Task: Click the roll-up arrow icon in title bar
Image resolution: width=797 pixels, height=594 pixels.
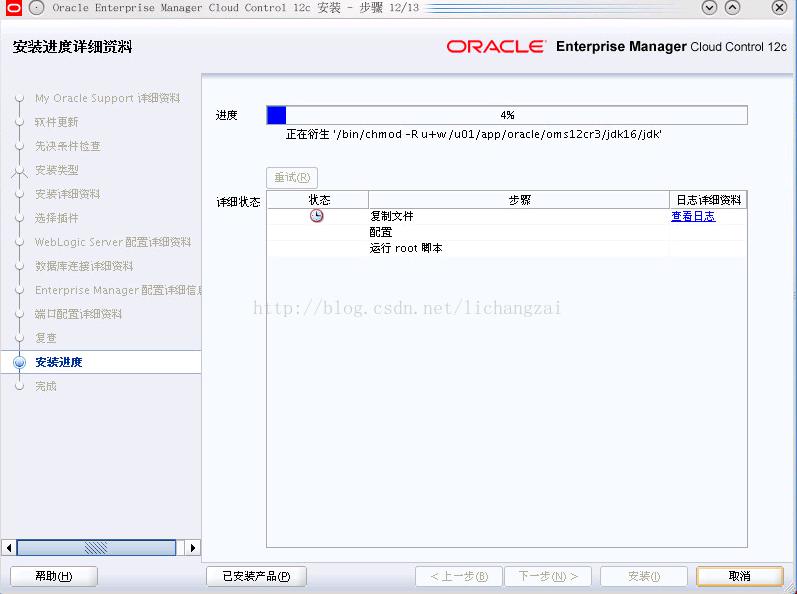Action: tap(732, 8)
